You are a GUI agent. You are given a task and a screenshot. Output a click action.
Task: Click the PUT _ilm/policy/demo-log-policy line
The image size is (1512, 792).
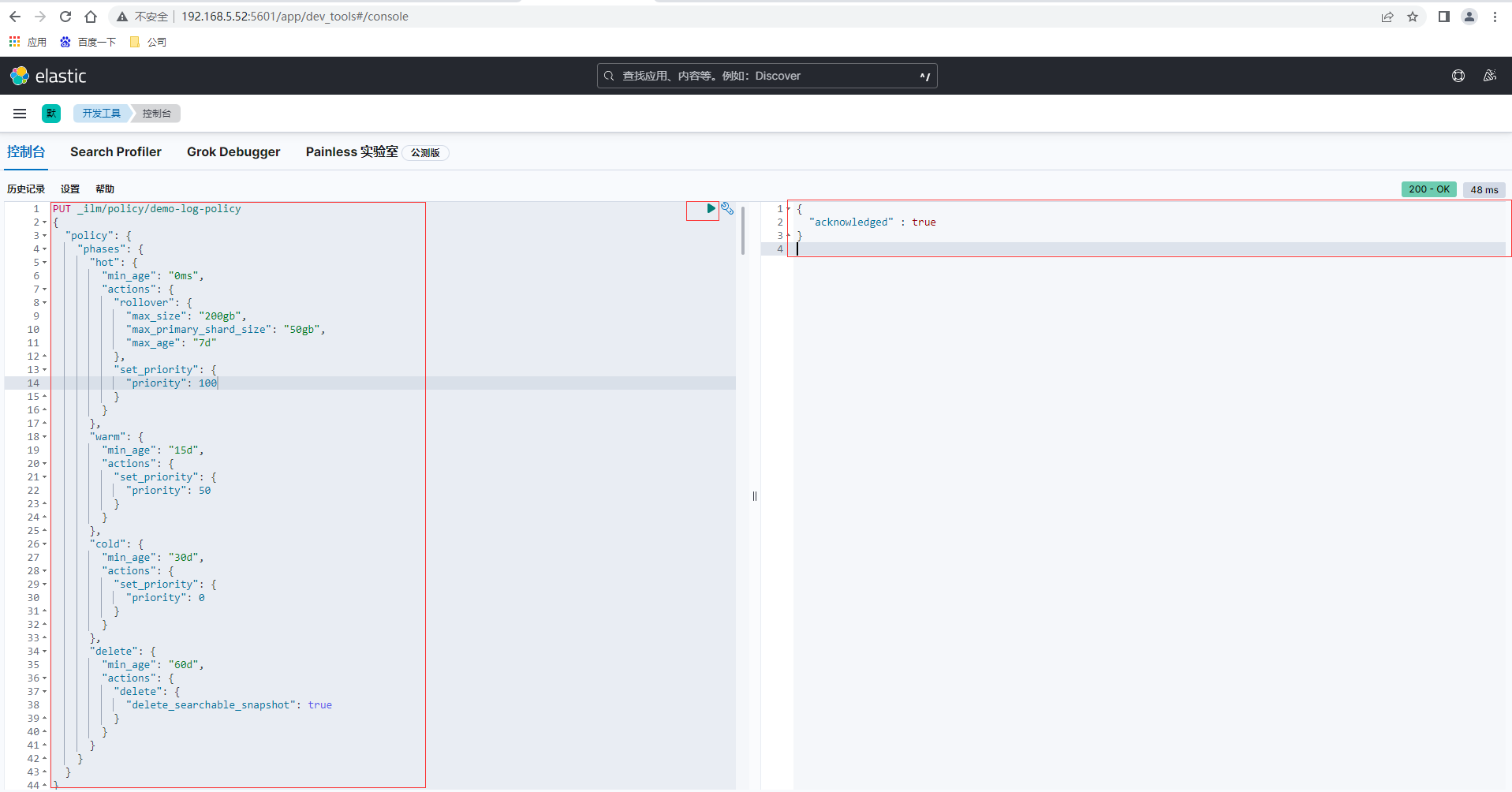[x=147, y=209]
